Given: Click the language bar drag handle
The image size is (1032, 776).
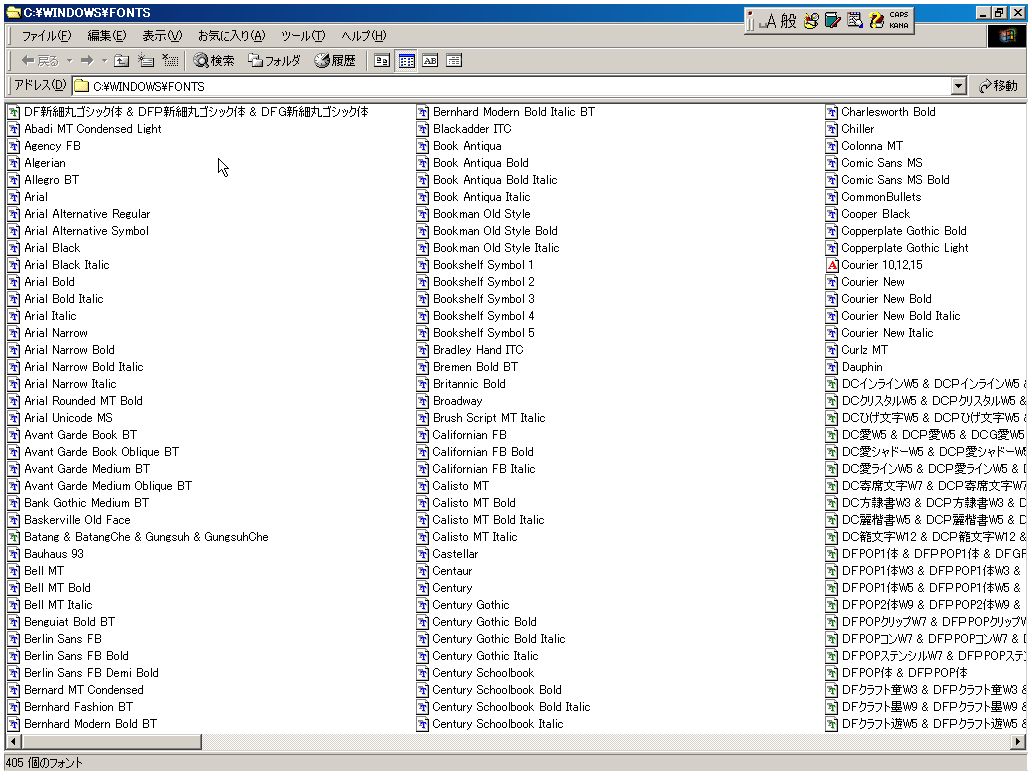Looking at the screenshot, I should click(x=750, y=20).
